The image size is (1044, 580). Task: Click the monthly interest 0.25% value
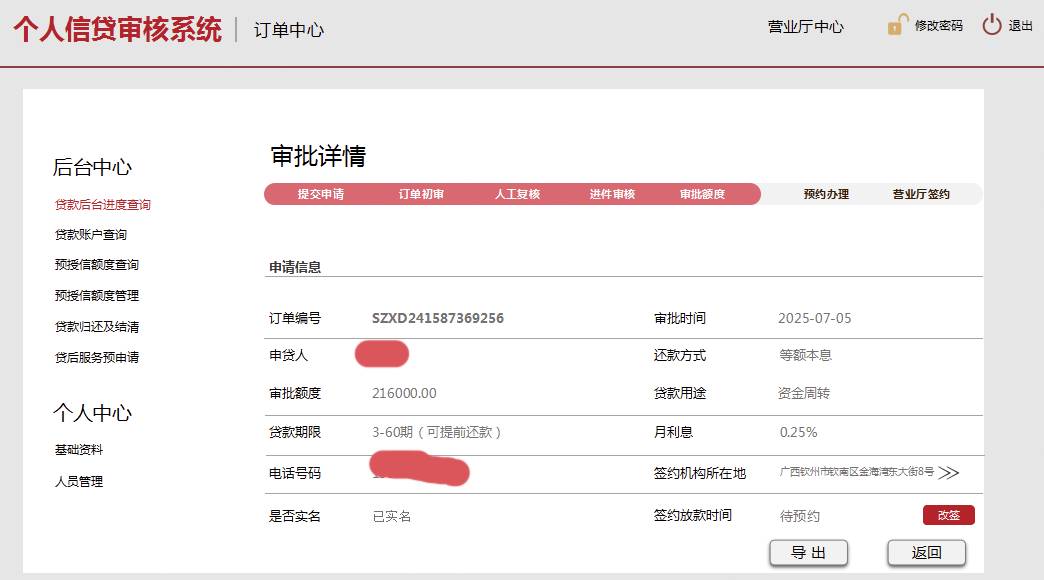[798, 432]
